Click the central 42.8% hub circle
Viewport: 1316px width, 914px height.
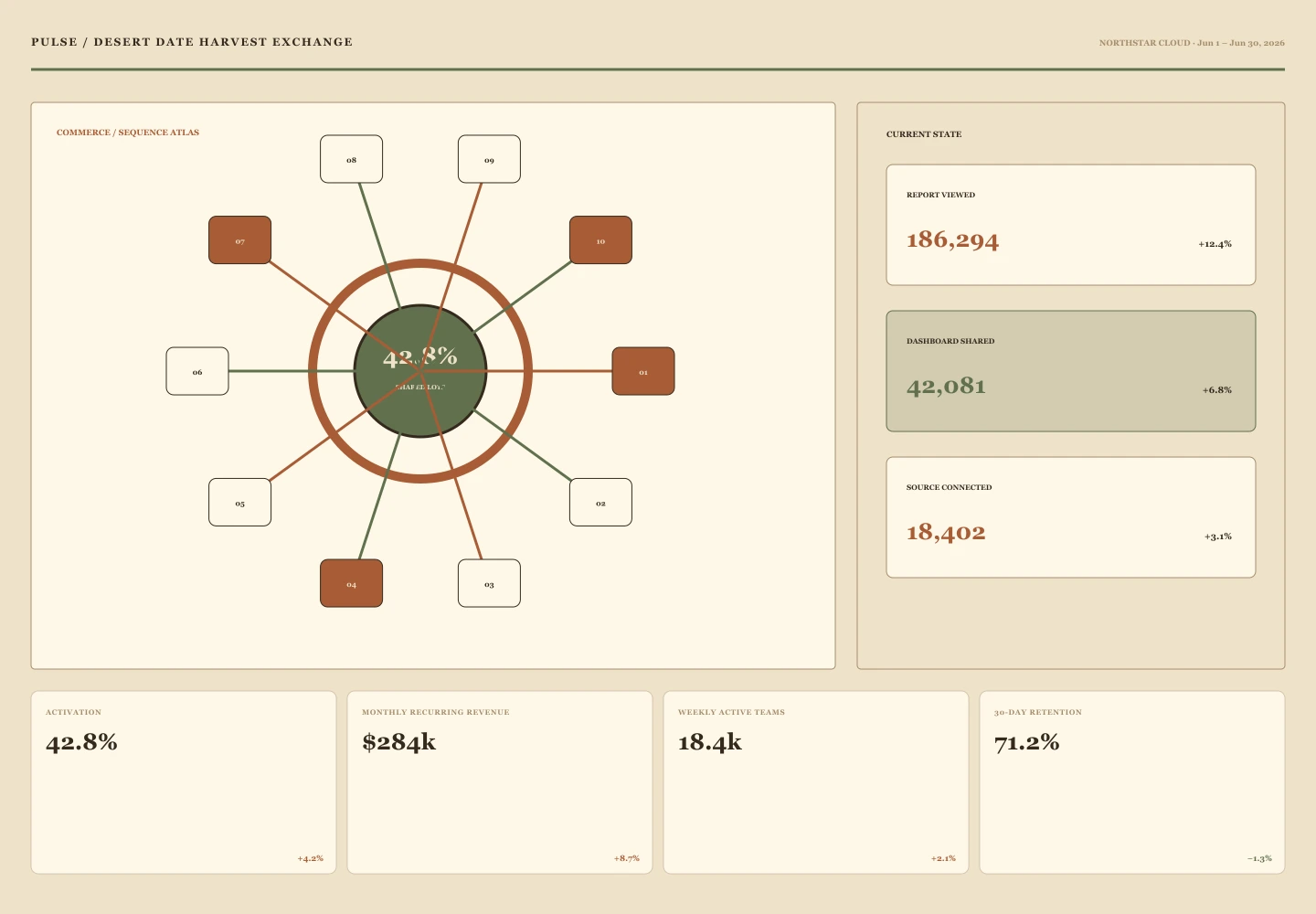click(x=420, y=371)
